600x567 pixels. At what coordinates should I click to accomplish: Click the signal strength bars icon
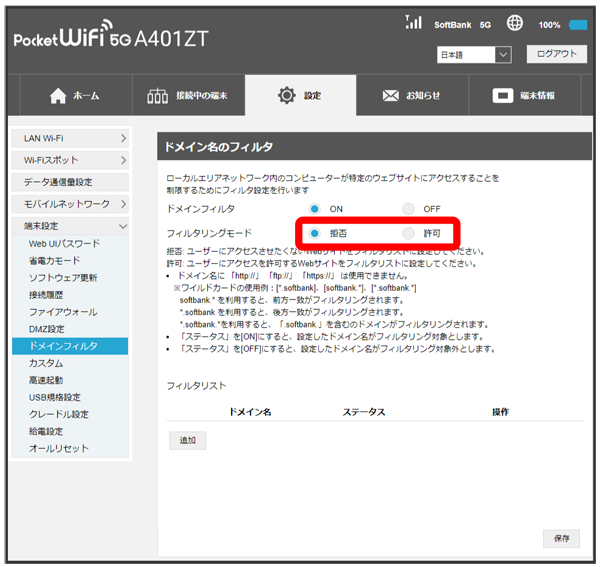point(414,22)
